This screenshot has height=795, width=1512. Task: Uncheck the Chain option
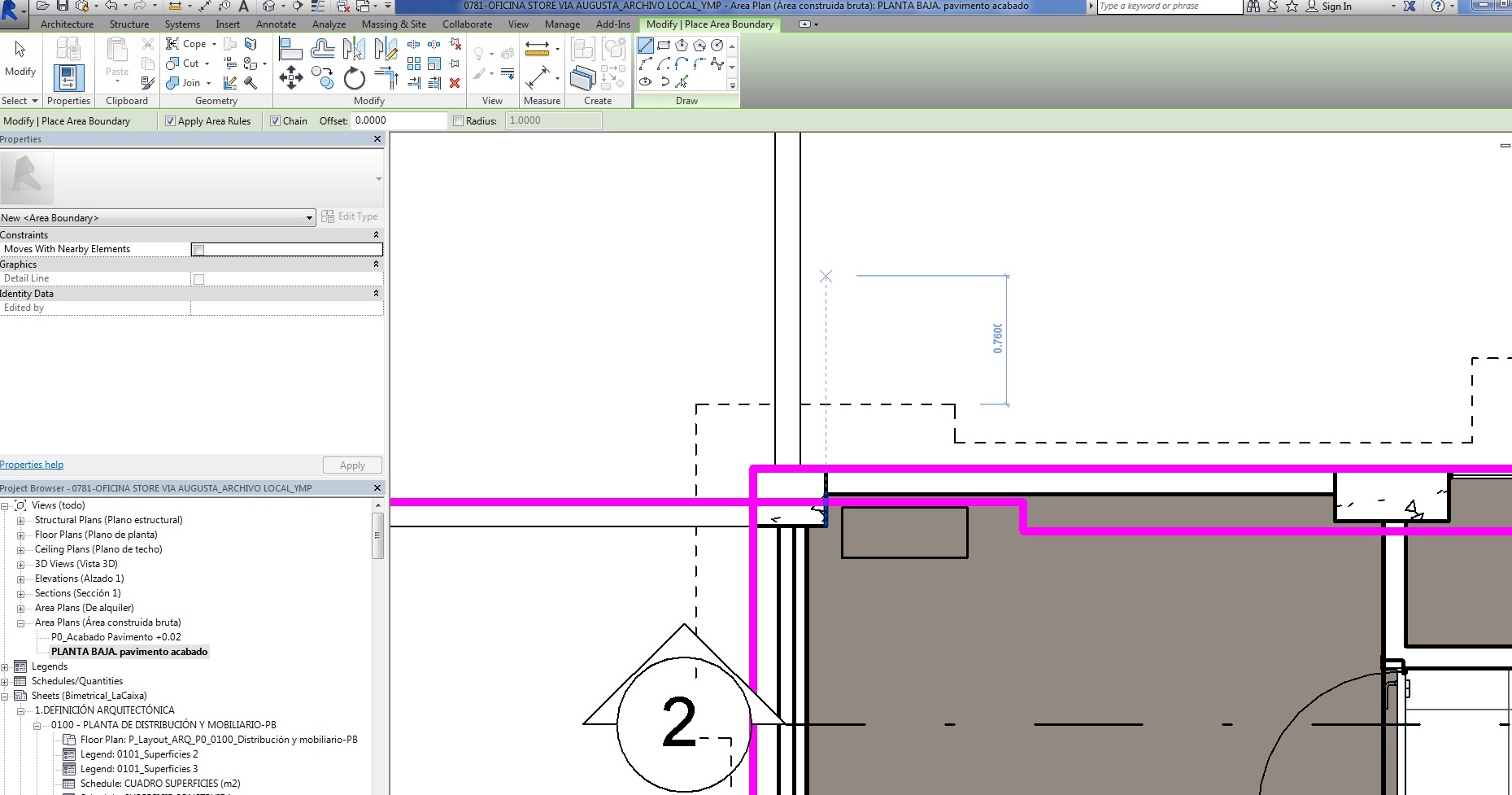click(x=276, y=121)
